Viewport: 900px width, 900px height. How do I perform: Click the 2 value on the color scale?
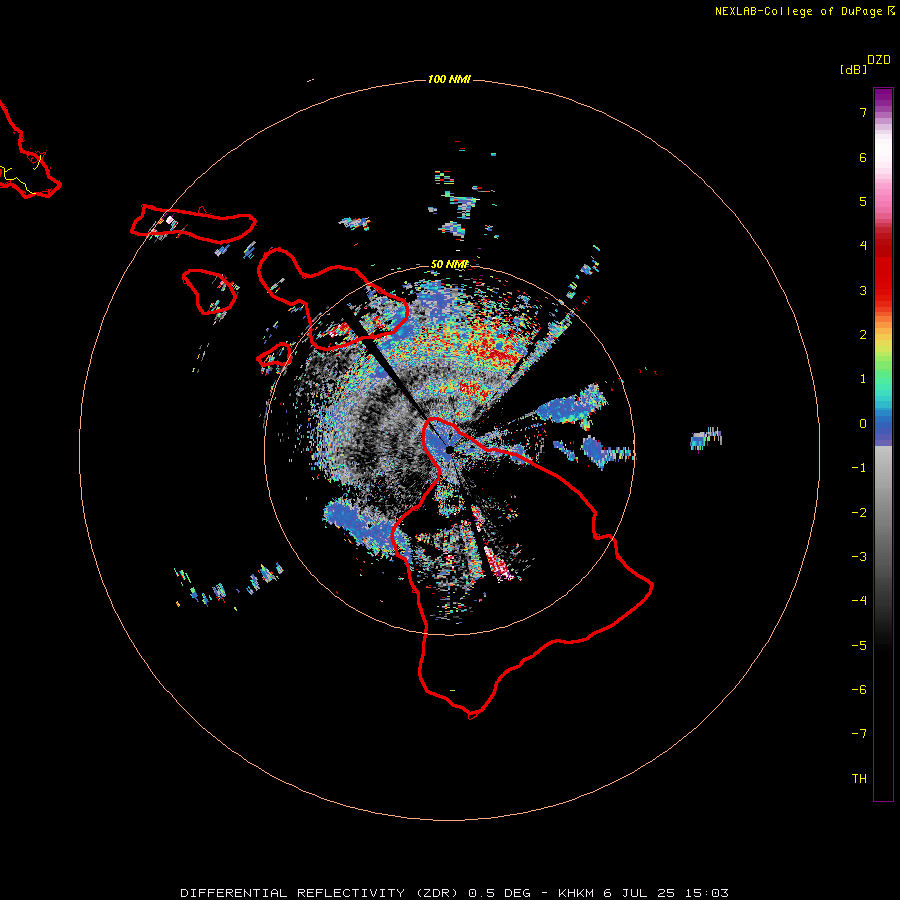point(863,335)
